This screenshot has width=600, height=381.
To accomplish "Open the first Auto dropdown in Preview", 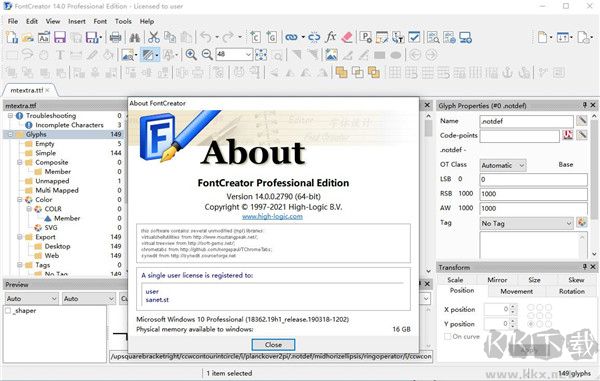I will 31,298.
